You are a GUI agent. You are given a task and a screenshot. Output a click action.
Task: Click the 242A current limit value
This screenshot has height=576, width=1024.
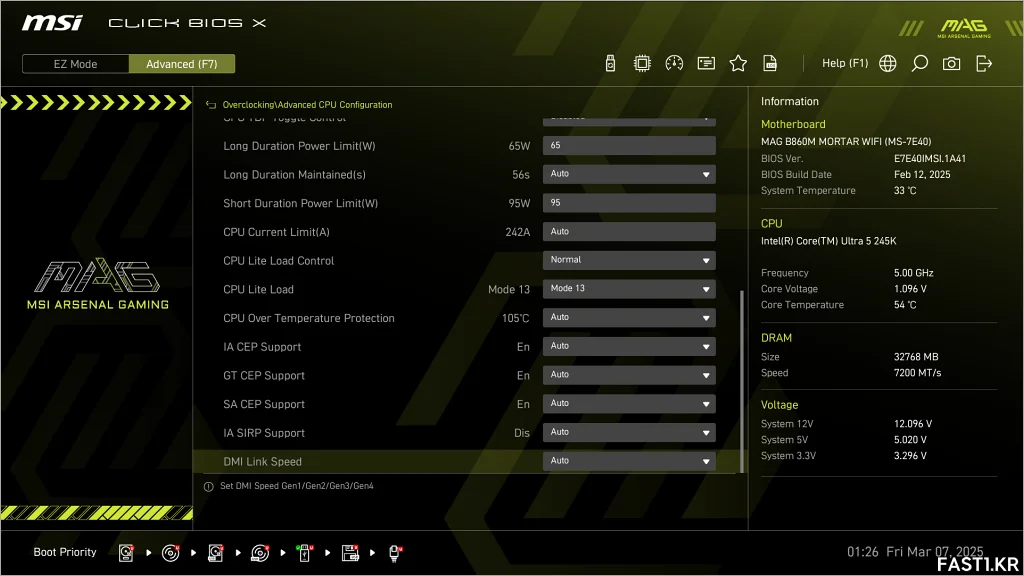coord(518,232)
